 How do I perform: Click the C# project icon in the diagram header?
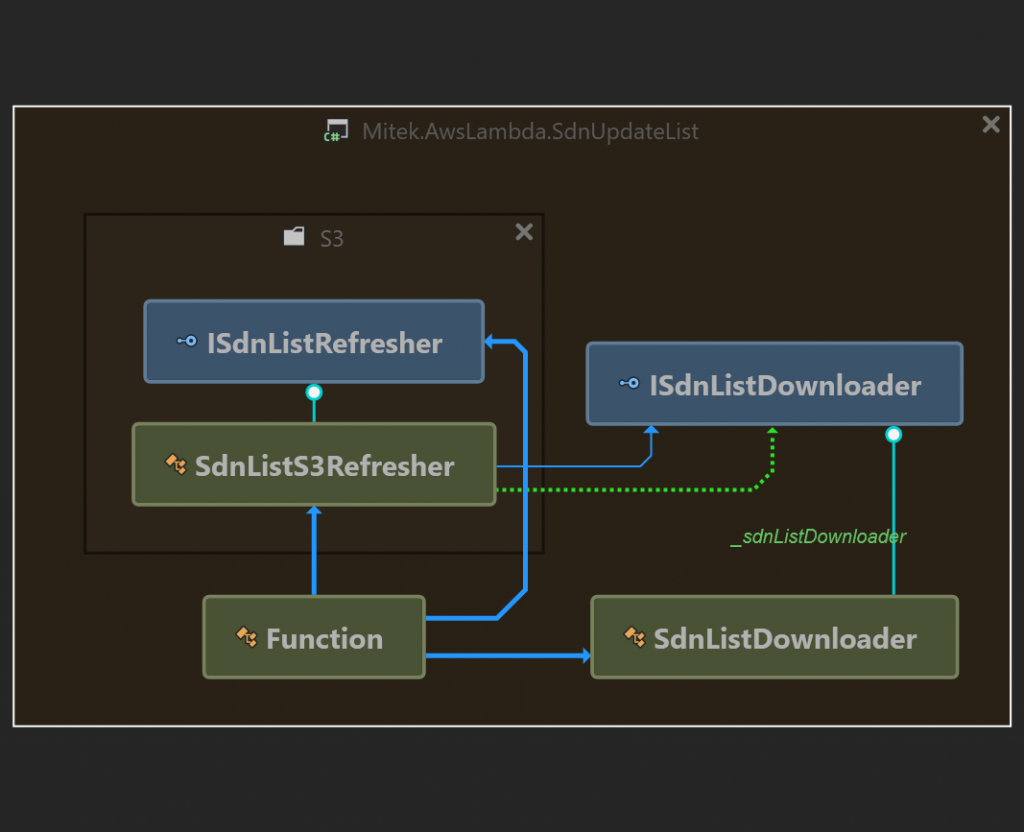(336, 131)
